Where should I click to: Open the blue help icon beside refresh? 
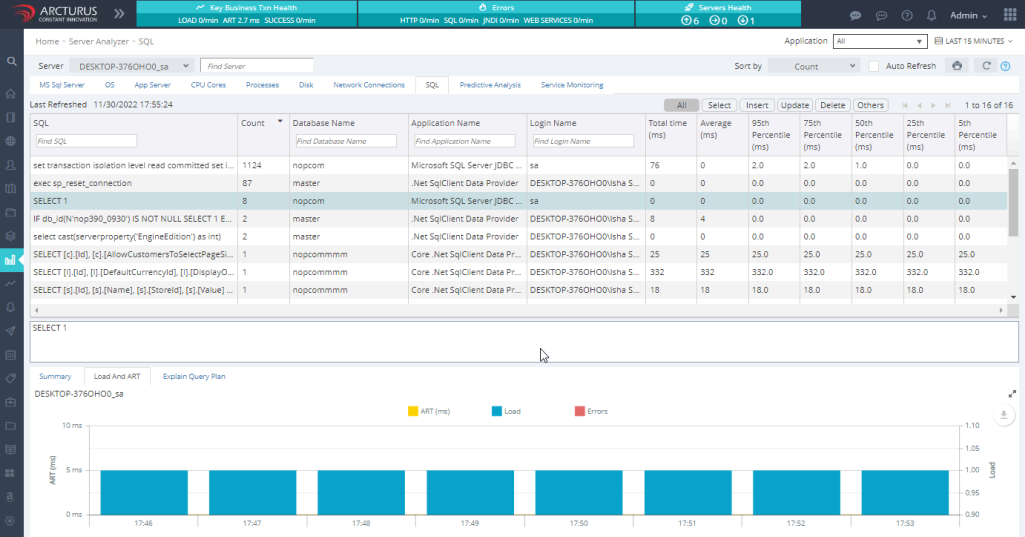1005,66
